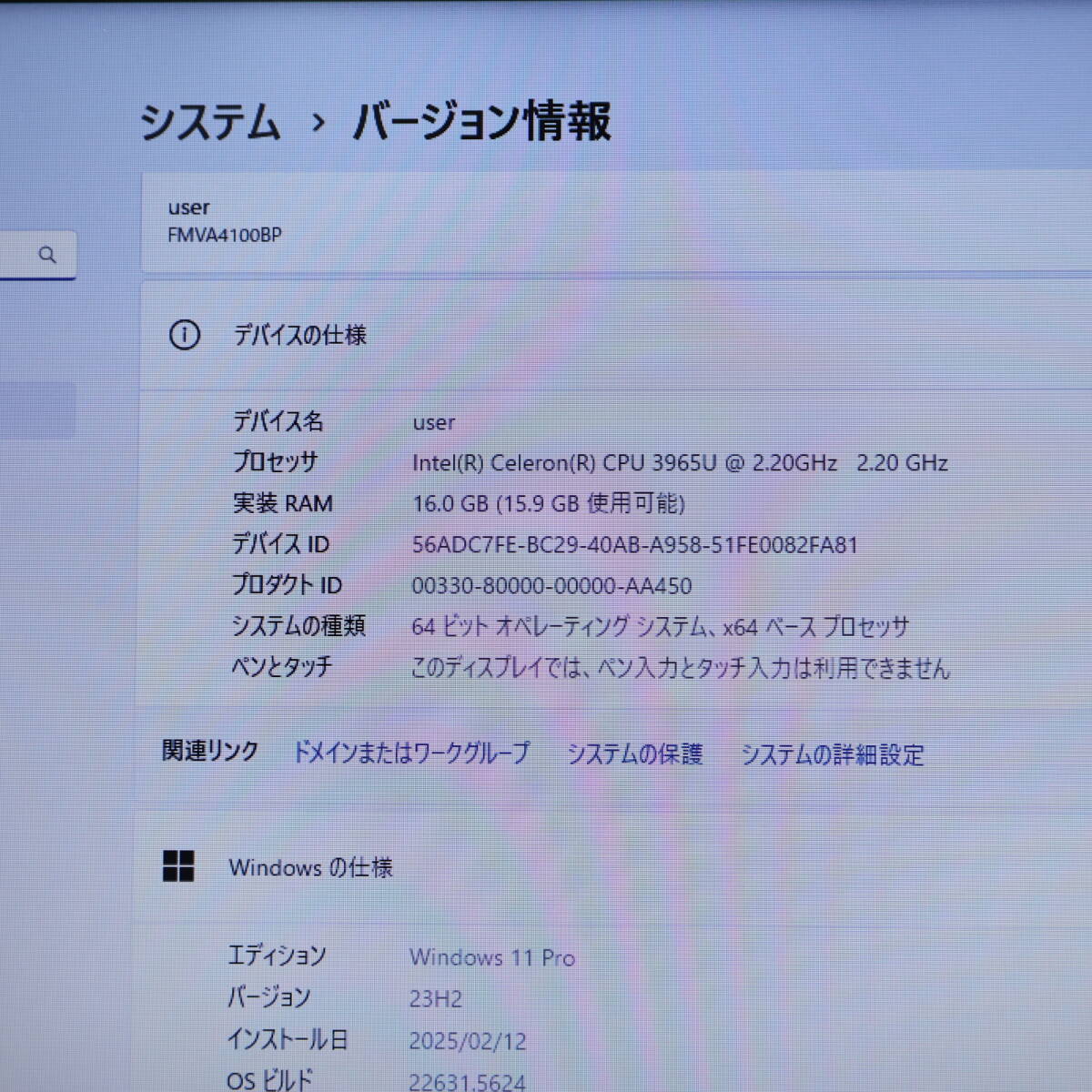Click the 関連リンク label

click(210, 751)
